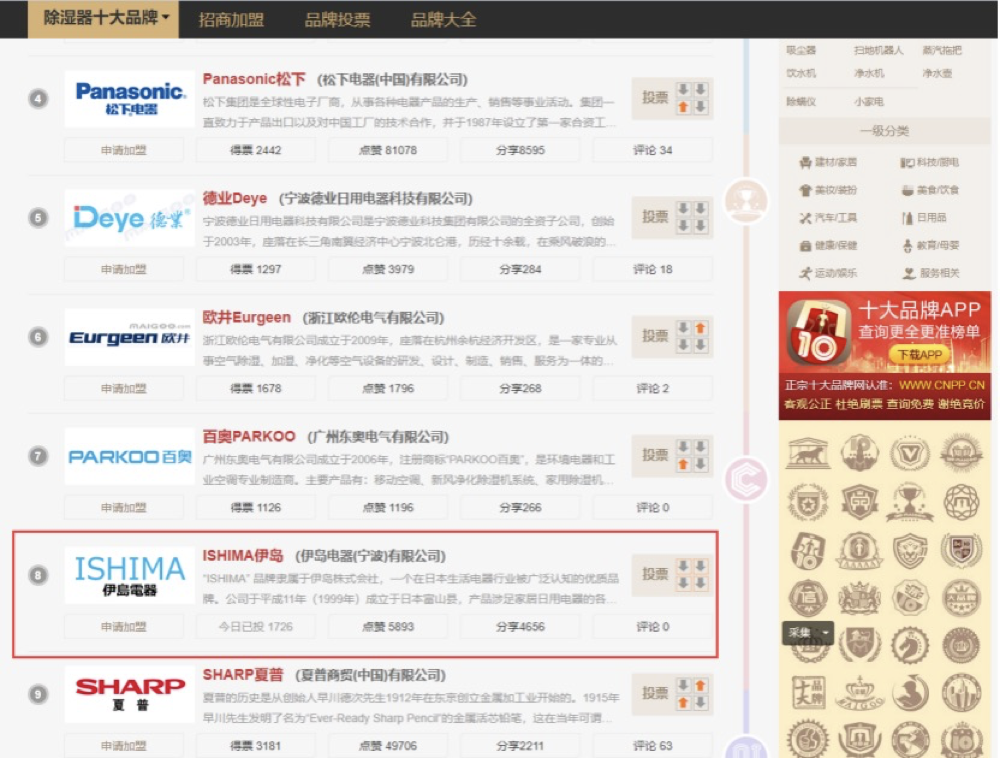Open the 百奥PARKOO brand title link

coord(249,437)
